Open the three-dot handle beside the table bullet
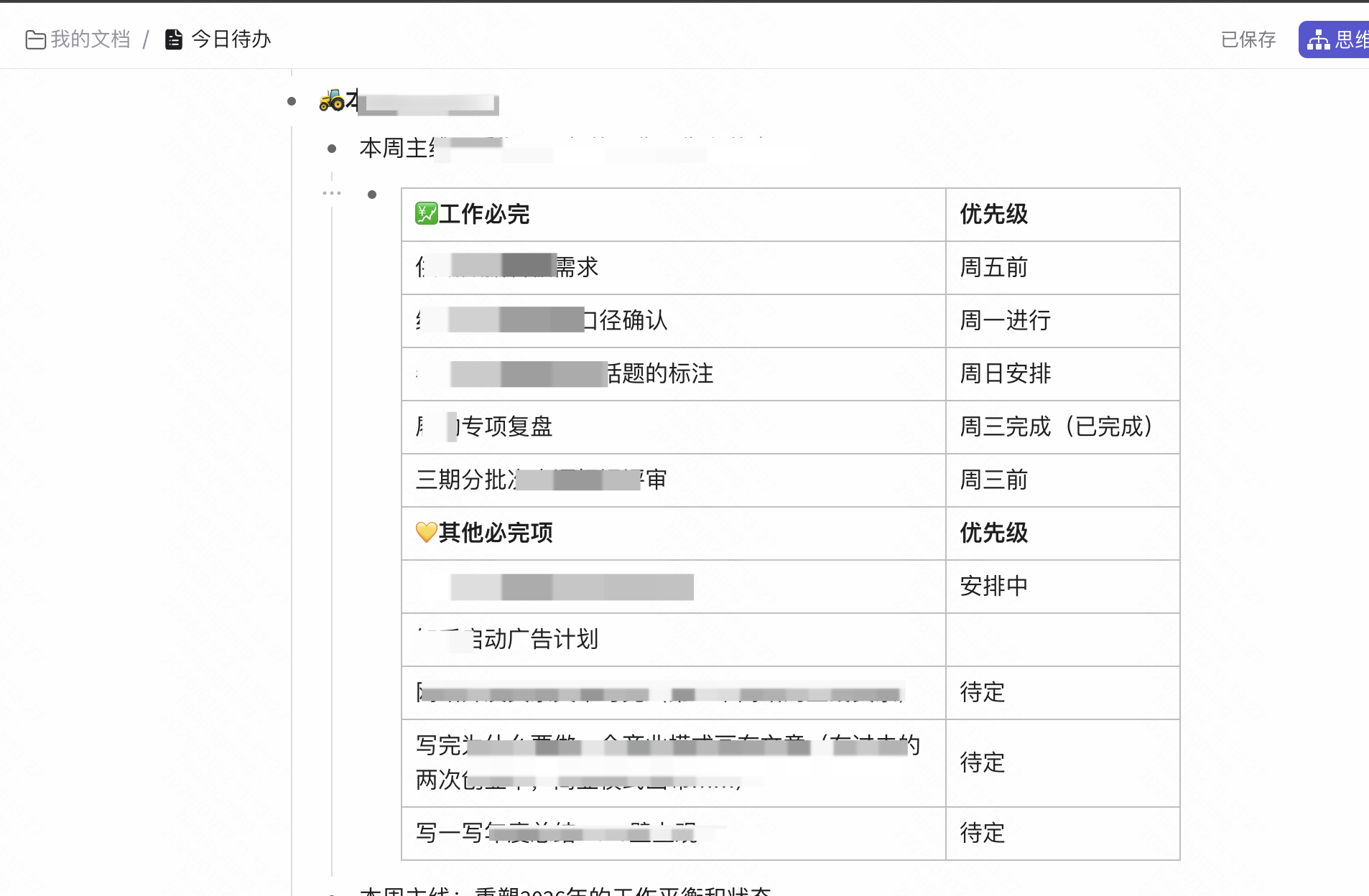The height and width of the screenshot is (896, 1369). pos(332,193)
